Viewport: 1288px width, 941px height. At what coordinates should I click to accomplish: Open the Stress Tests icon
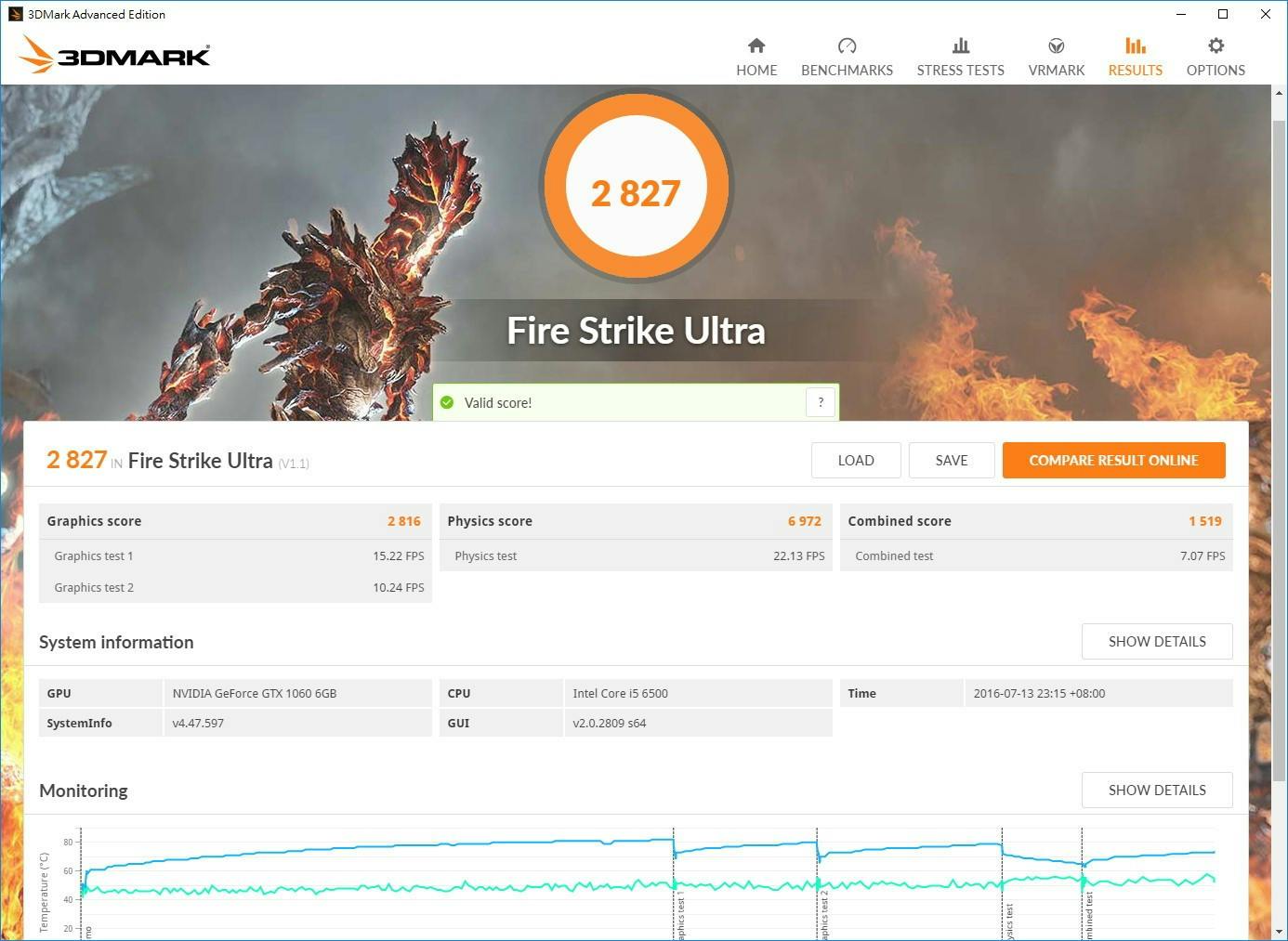tap(961, 46)
